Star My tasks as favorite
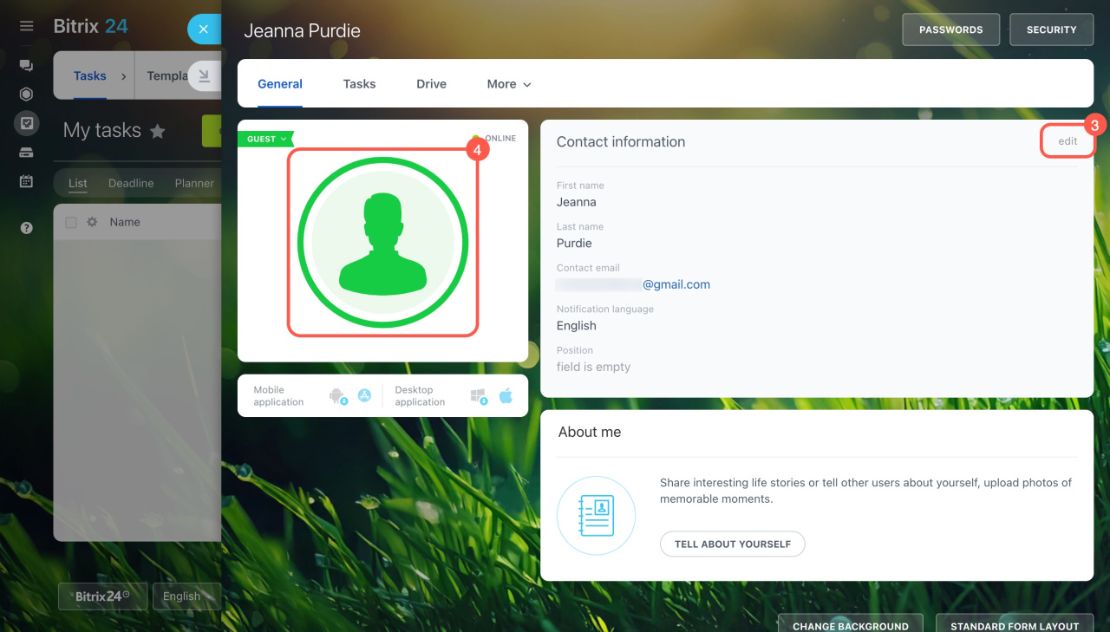Image resolution: width=1110 pixels, height=632 pixels. point(158,131)
